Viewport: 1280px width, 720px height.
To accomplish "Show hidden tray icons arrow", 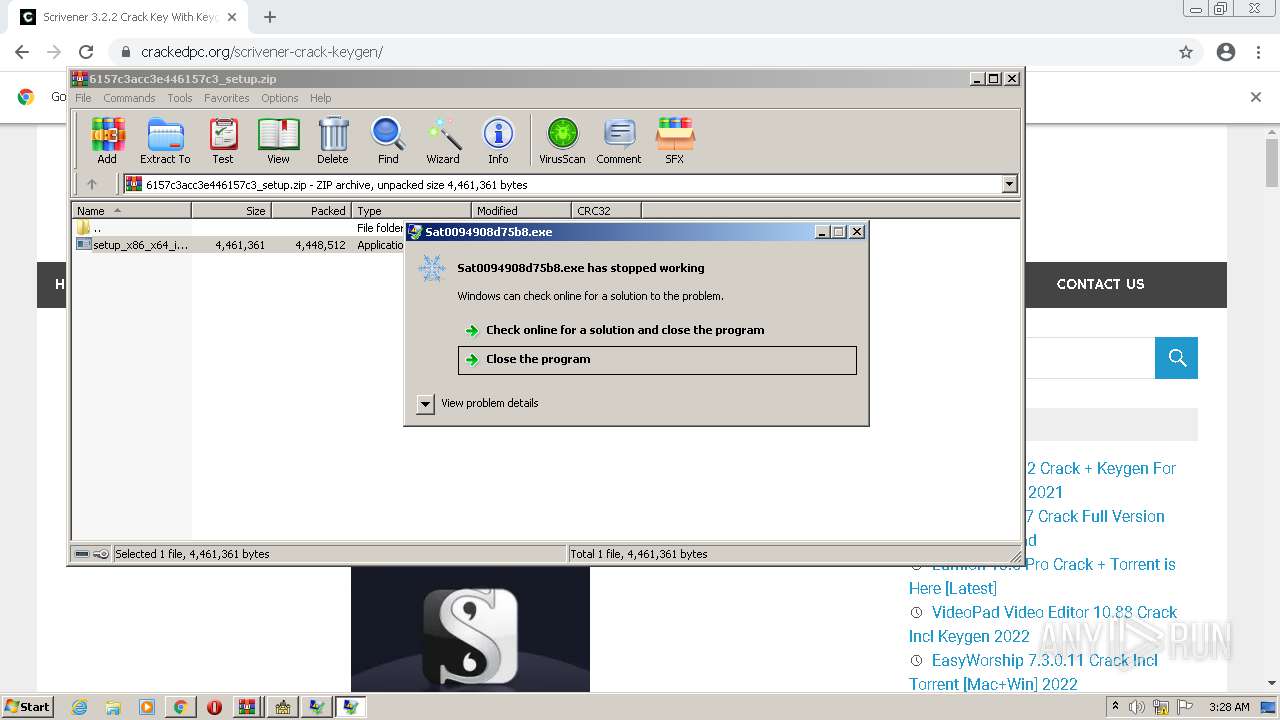I will click(1116, 706).
